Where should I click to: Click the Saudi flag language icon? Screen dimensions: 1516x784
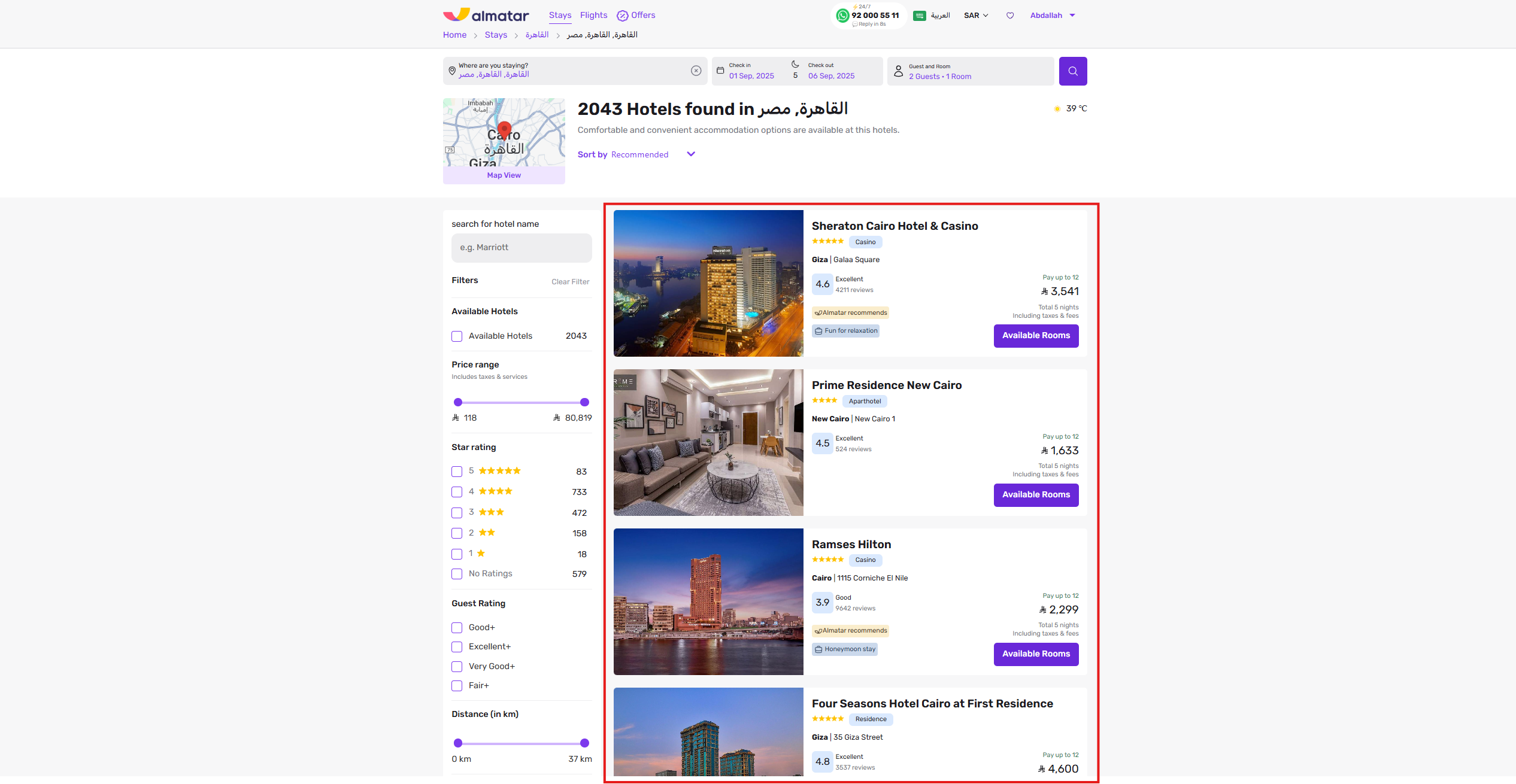919,16
